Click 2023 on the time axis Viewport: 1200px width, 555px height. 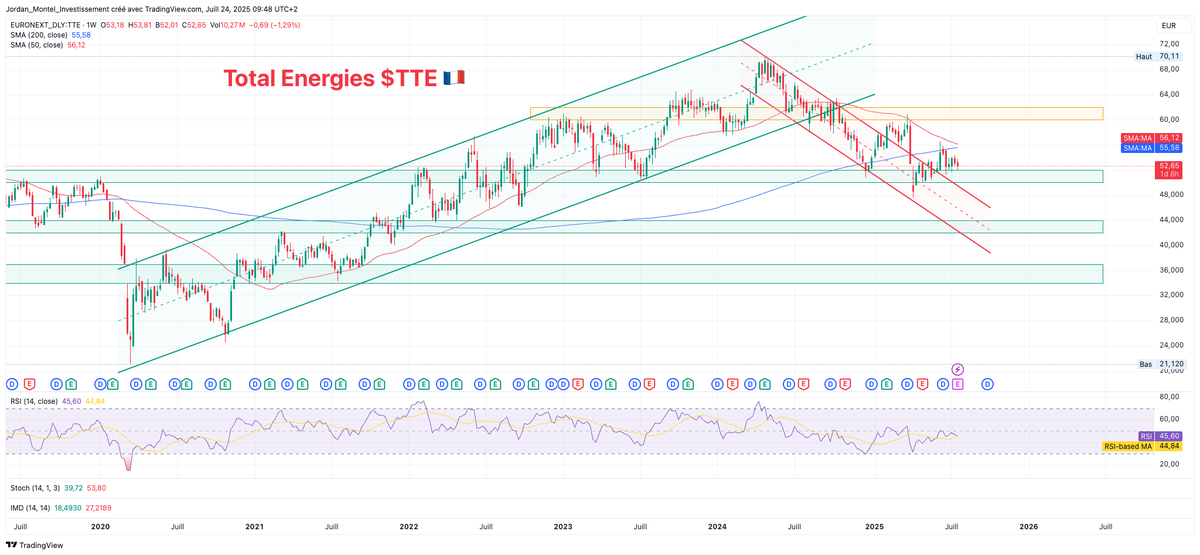click(562, 525)
